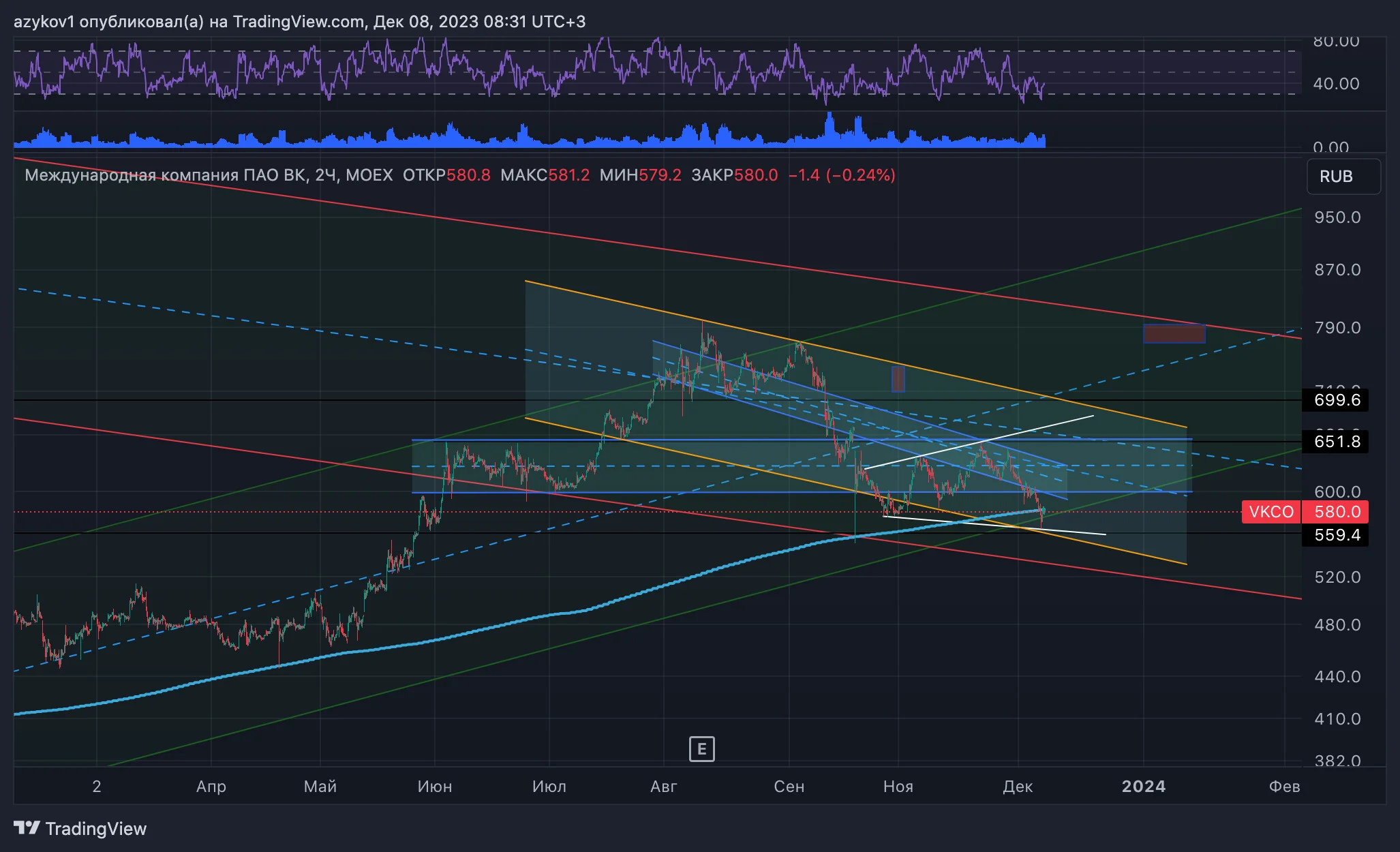This screenshot has height=852, width=1400.
Task: Click the МАКС 581.2 high value
Action: pyautogui.click(x=545, y=175)
